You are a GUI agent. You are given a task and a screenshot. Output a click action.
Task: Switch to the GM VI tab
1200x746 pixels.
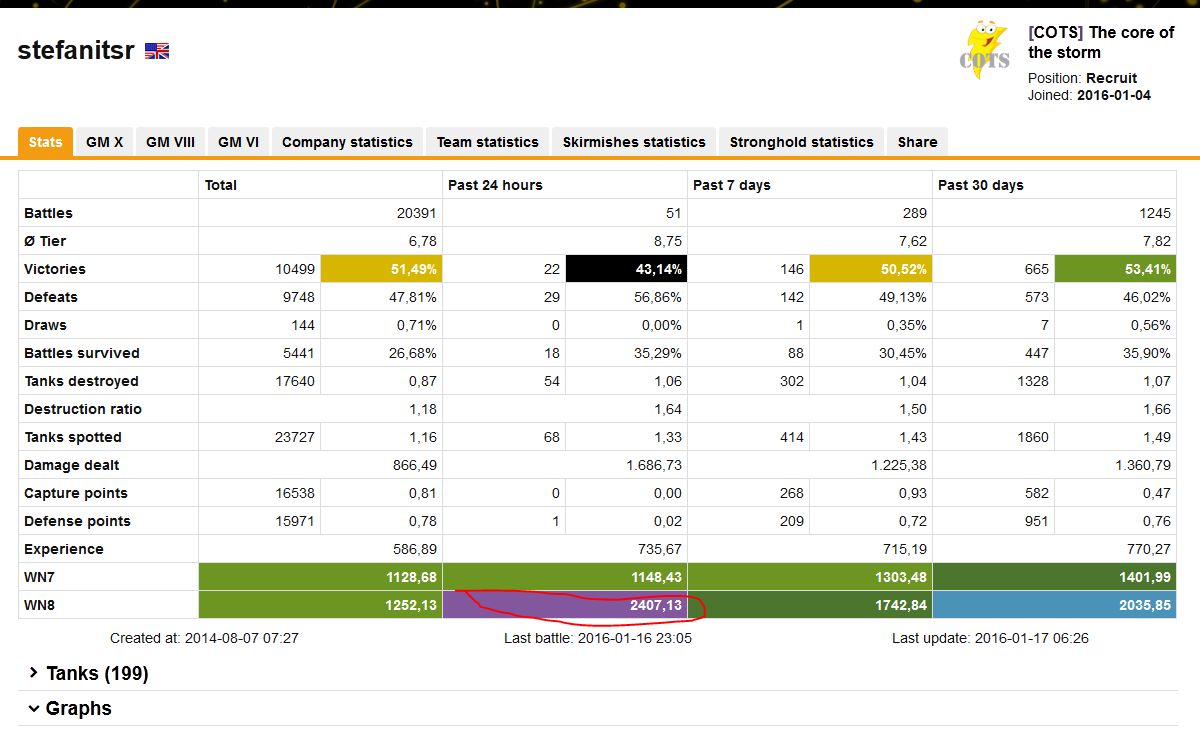point(238,142)
